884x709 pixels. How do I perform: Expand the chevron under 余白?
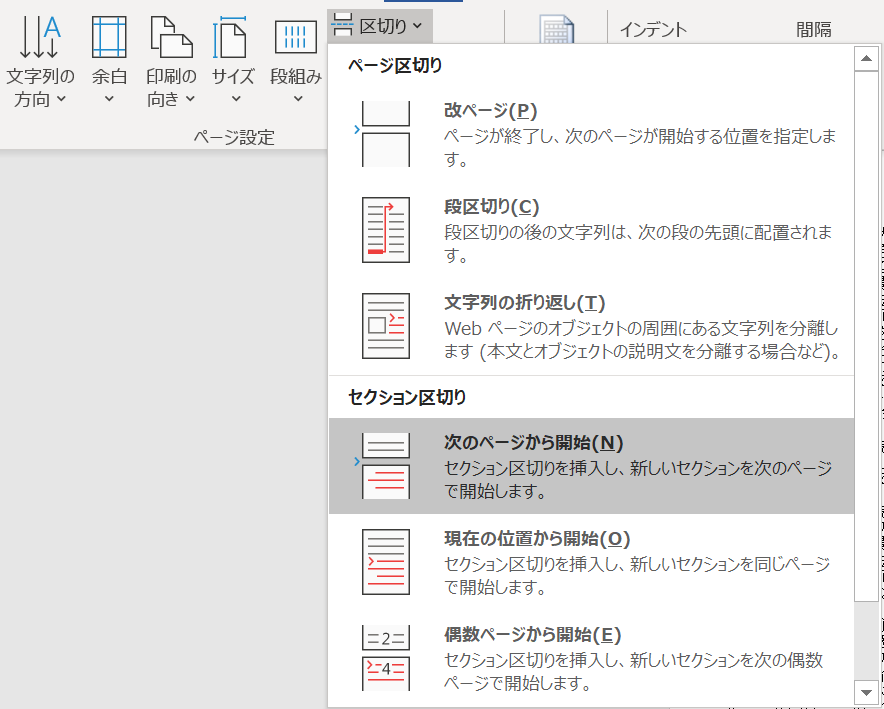tap(109, 98)
